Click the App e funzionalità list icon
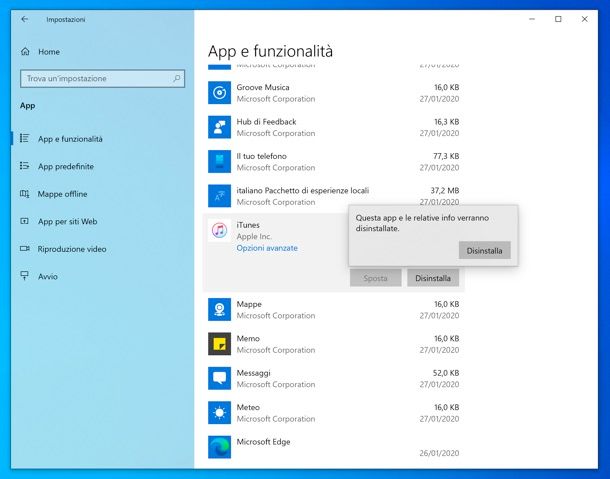Screen dimensions: 610x479 25,139
